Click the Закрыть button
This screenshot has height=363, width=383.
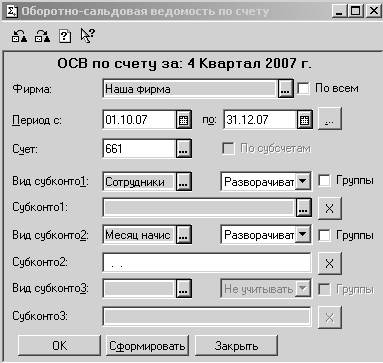(236, 346)
